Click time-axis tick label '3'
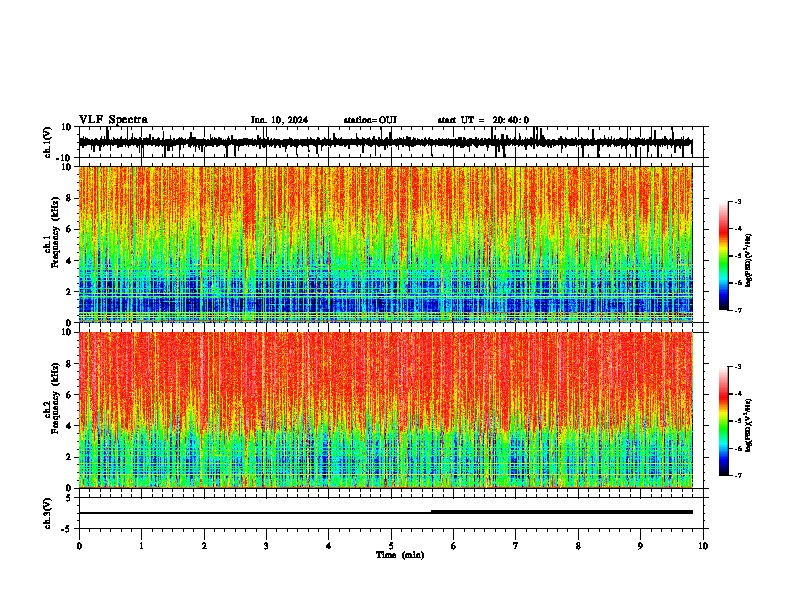The image size is (792, 612). pos(266,546)
